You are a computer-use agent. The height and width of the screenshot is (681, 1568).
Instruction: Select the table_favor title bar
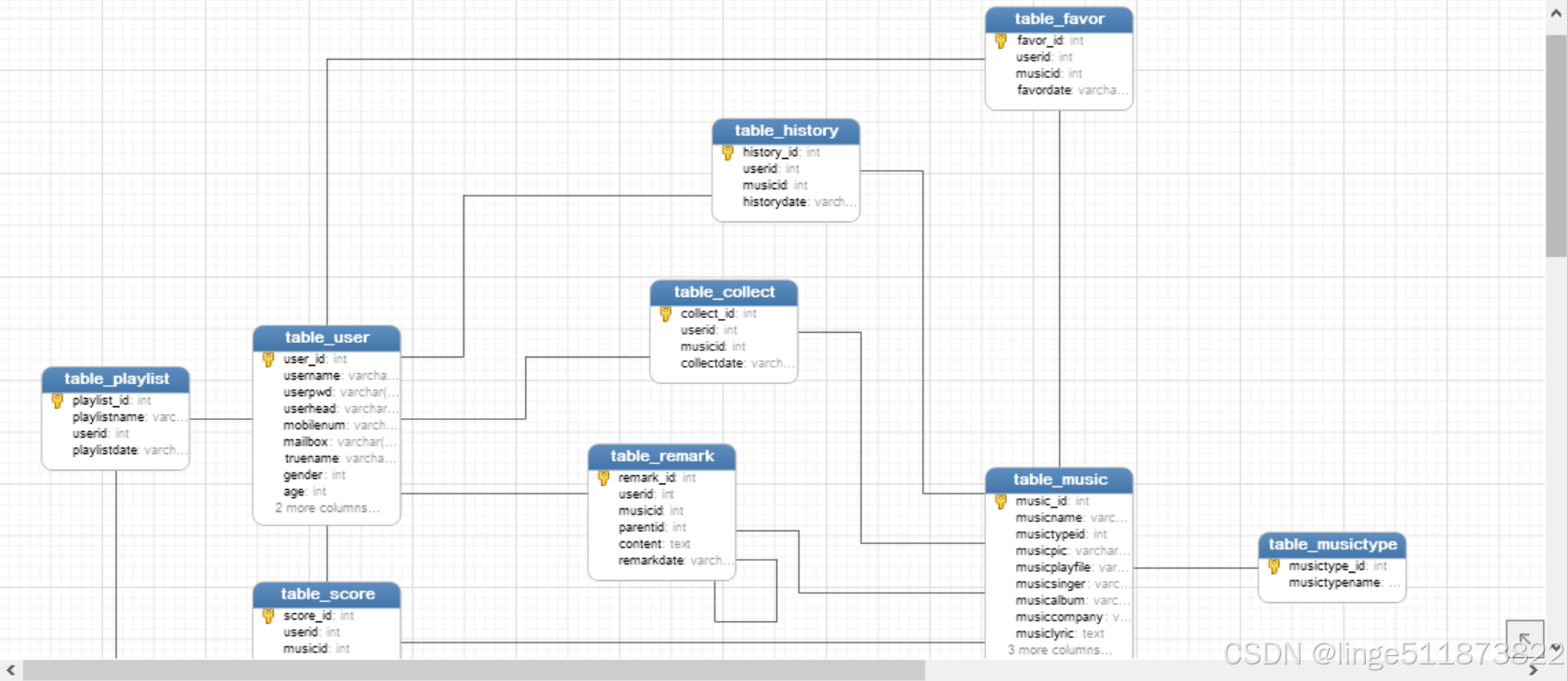point(1059,19)
